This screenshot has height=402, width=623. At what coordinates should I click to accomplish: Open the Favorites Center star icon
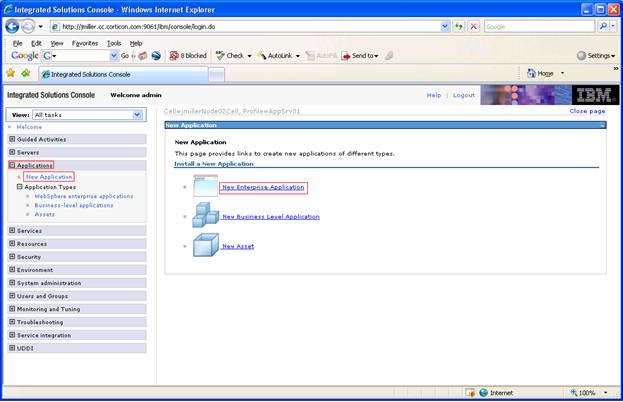coord(11,73)
